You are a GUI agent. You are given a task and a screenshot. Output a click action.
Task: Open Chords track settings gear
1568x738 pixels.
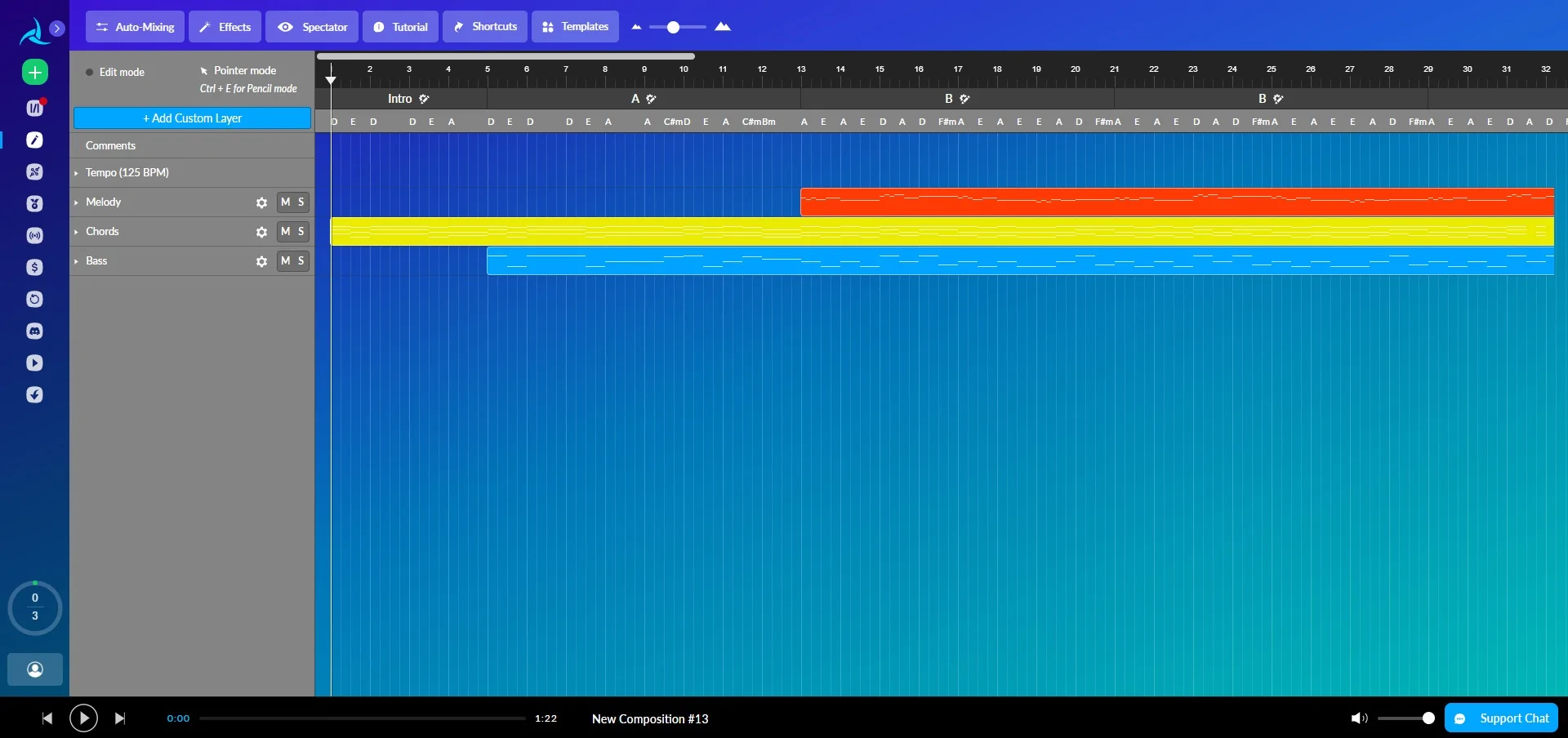(x=261, y=232)
